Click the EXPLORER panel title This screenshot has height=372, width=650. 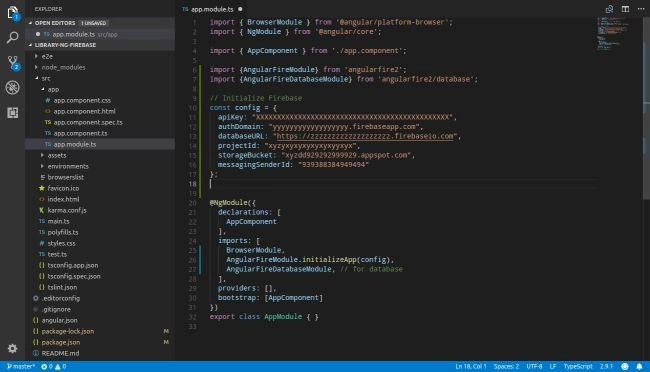coord(48,9)
